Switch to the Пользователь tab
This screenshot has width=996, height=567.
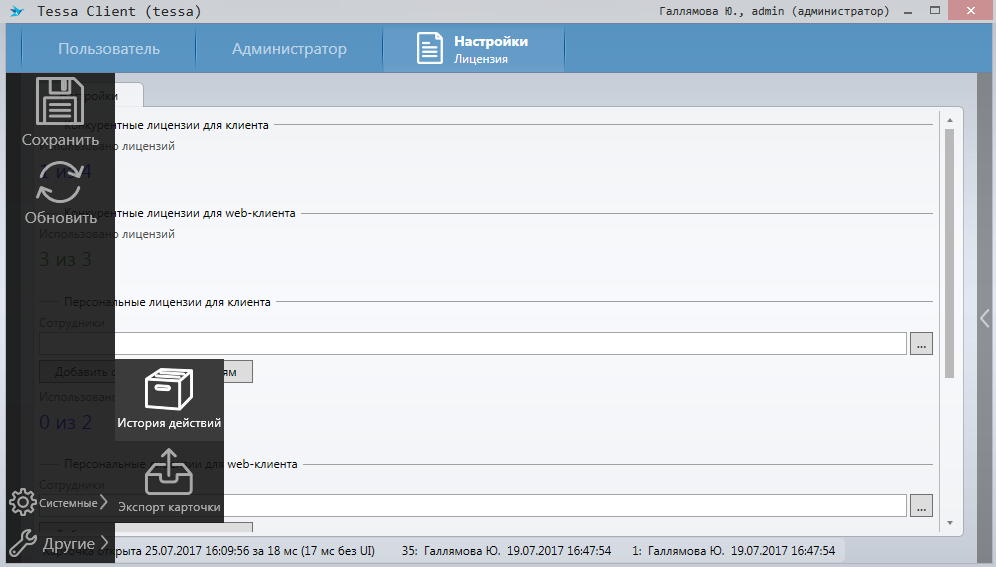coord(108,49)
